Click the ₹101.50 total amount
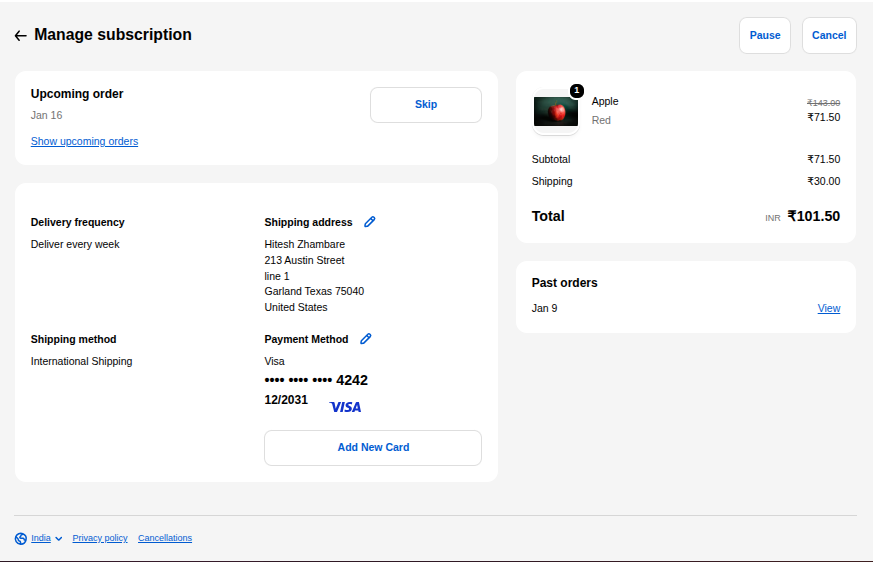 click(813, 216)
